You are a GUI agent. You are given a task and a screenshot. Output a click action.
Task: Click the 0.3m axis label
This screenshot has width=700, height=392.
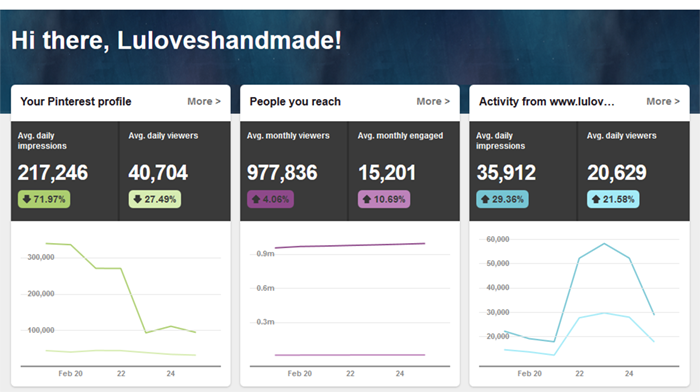pos(265,322)
